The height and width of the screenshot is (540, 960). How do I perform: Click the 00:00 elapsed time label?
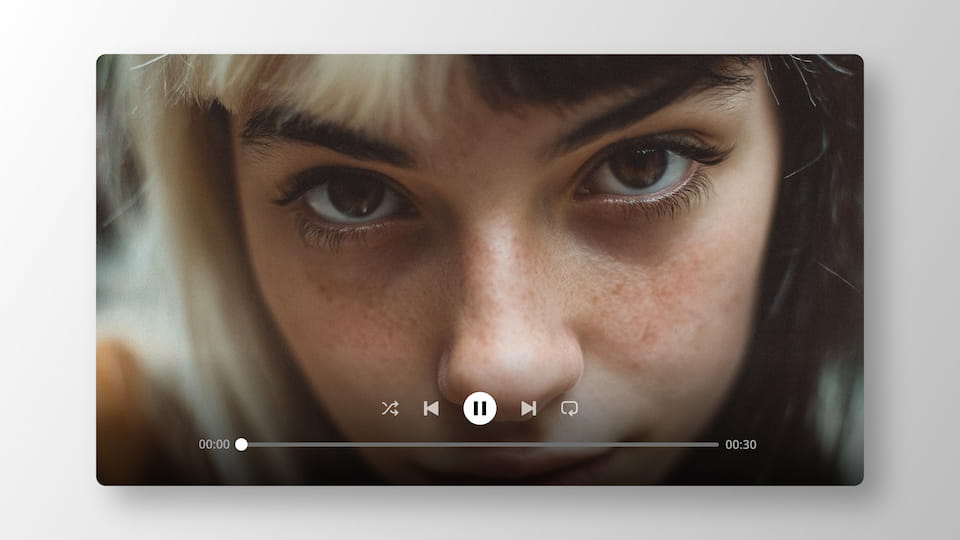[x=214, y=444]
